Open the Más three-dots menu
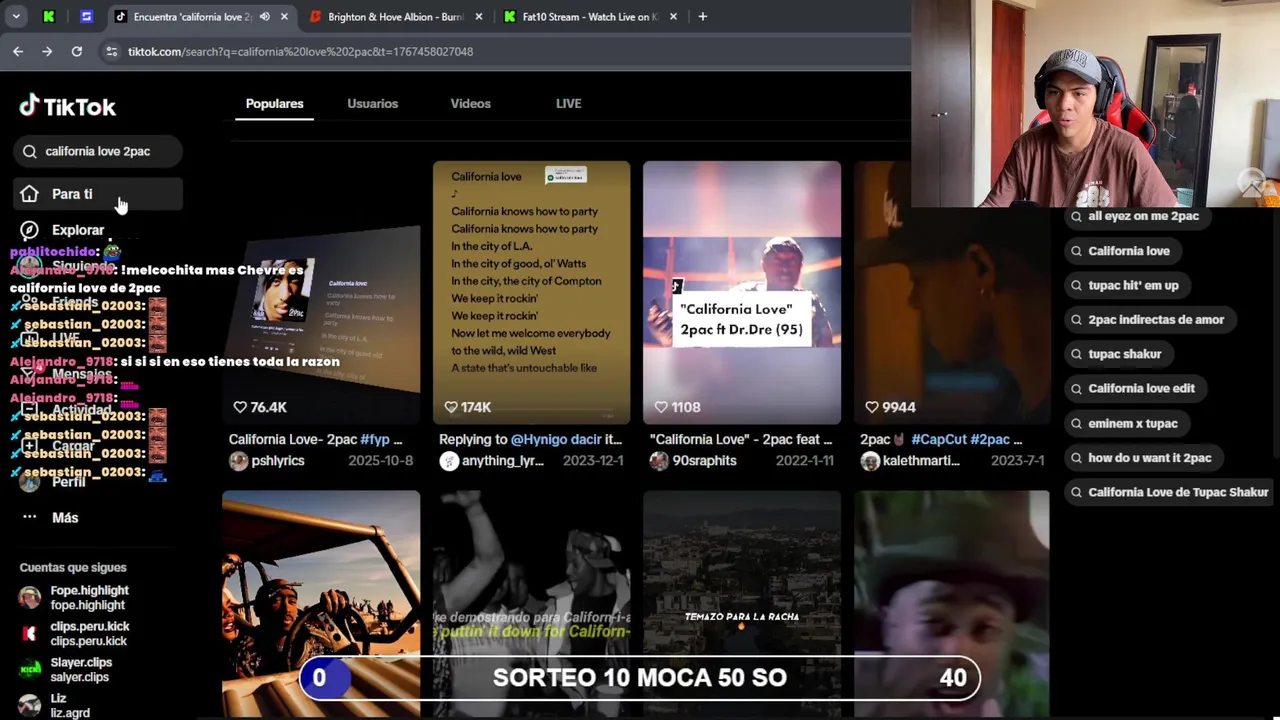 point(29,517)
